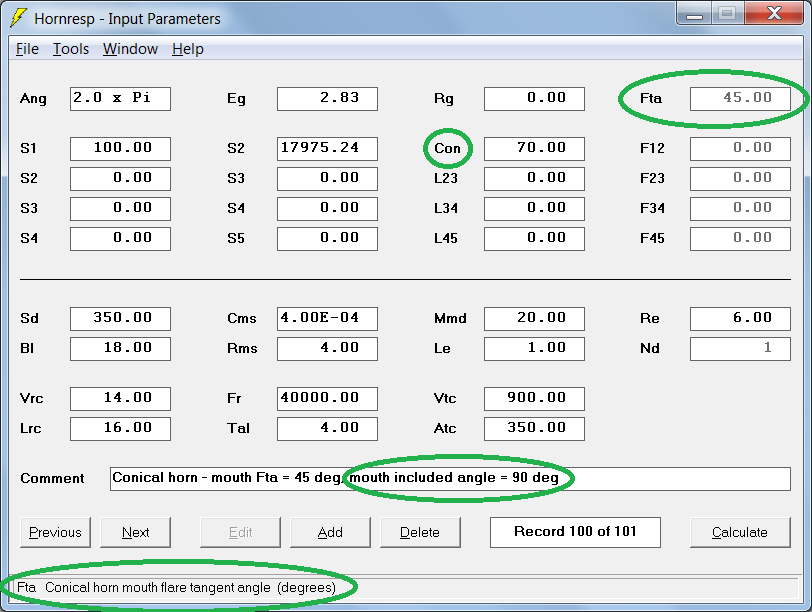Go to the Previous record

click(x=55, y=532)
